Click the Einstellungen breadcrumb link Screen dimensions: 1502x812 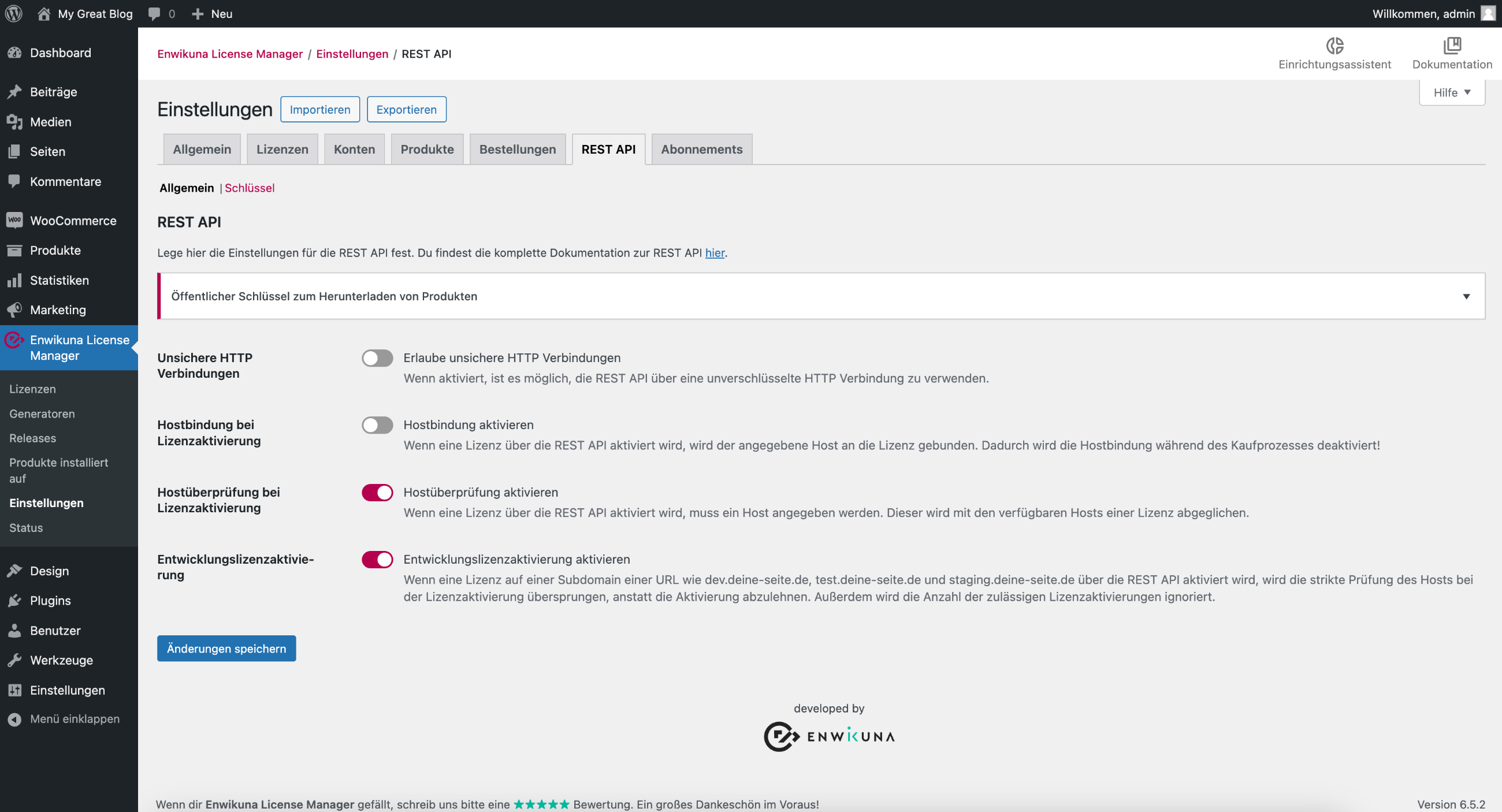click(x=352, y=54)
